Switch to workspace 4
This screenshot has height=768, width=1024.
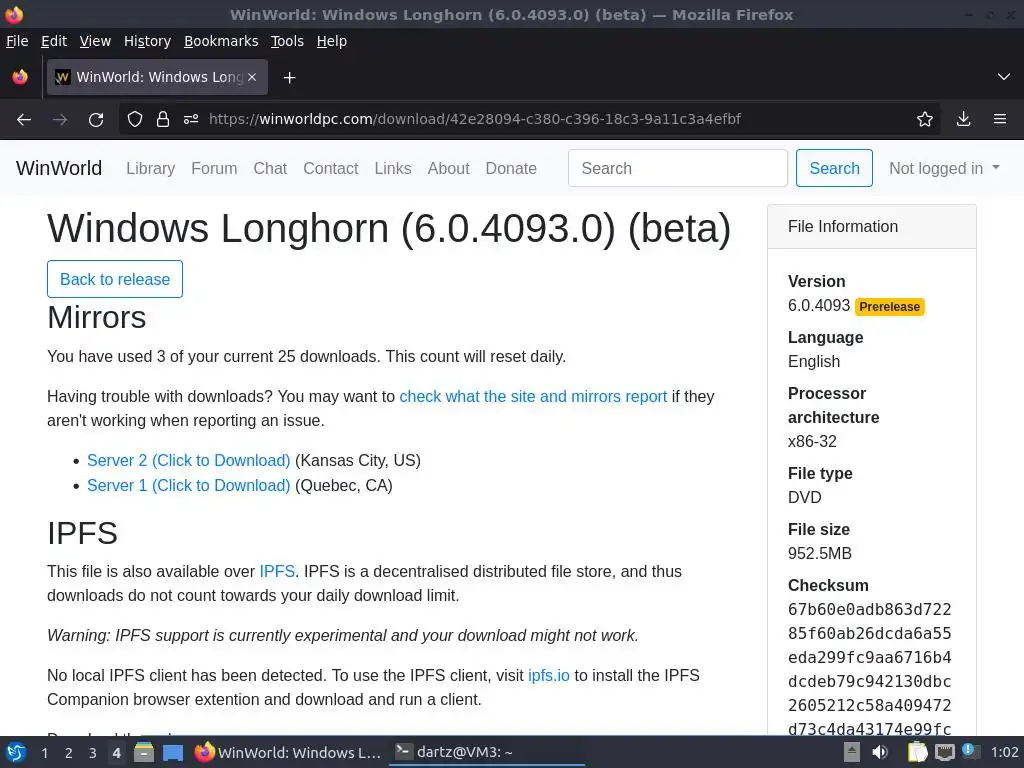116,753
